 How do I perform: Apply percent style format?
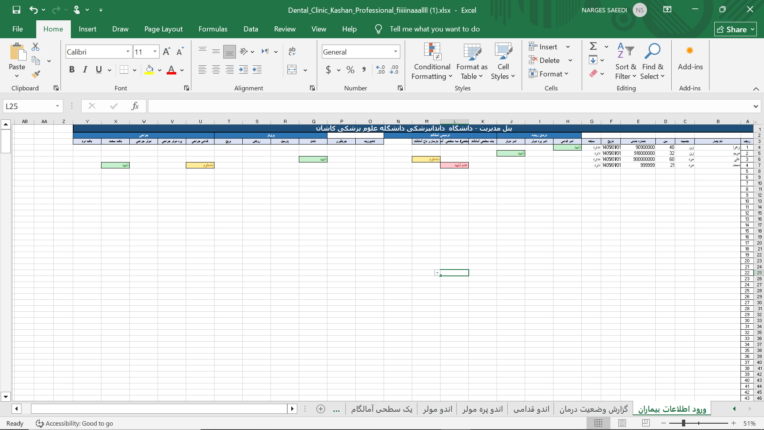(x=350, y=70)
